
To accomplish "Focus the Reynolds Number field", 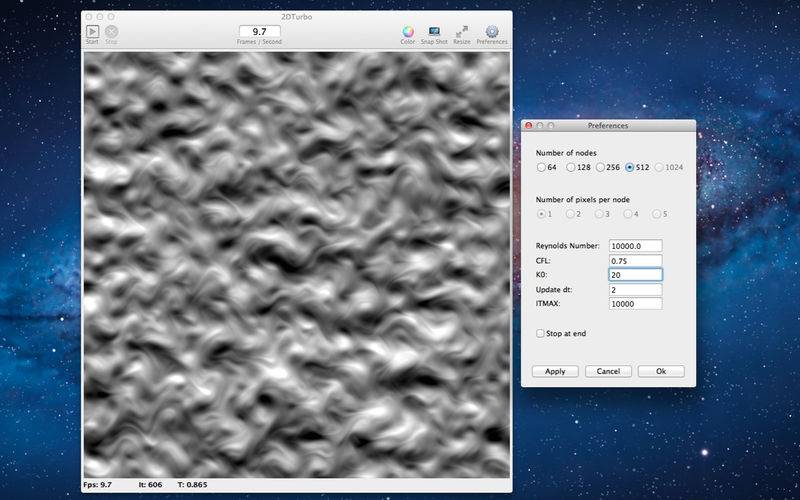I will coord(636,246).
